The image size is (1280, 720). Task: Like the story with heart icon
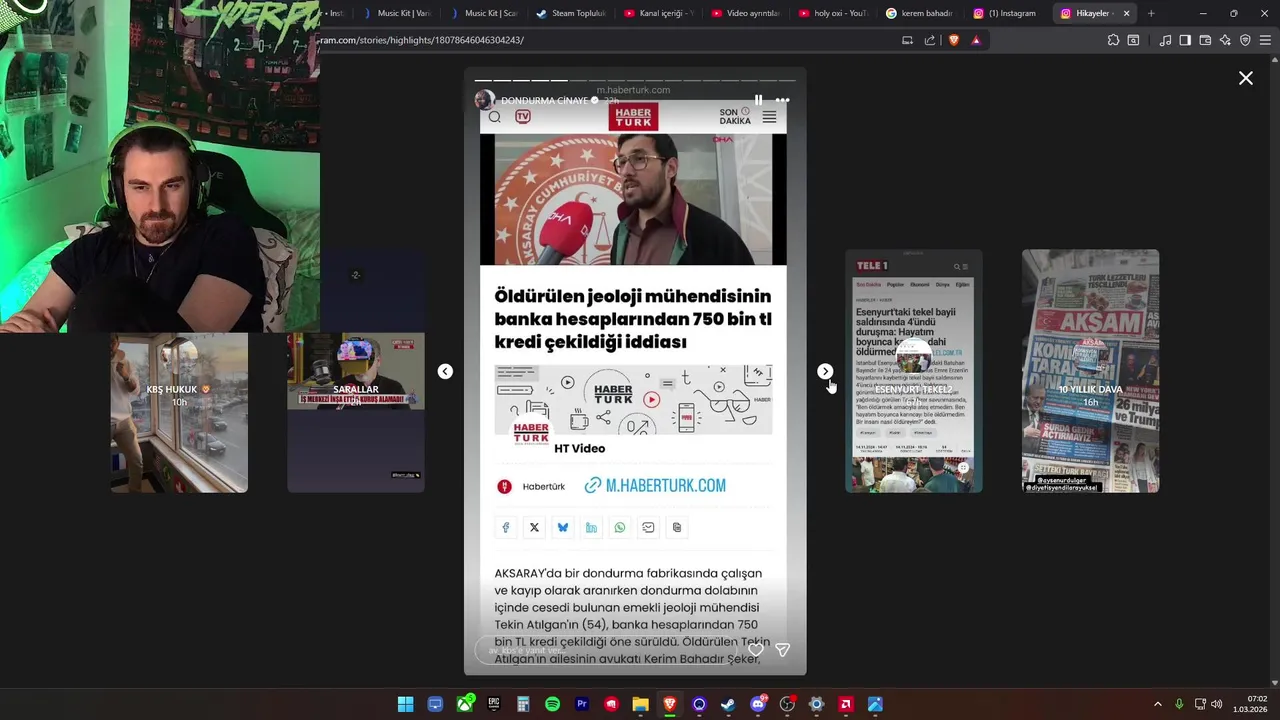[756, 650]
